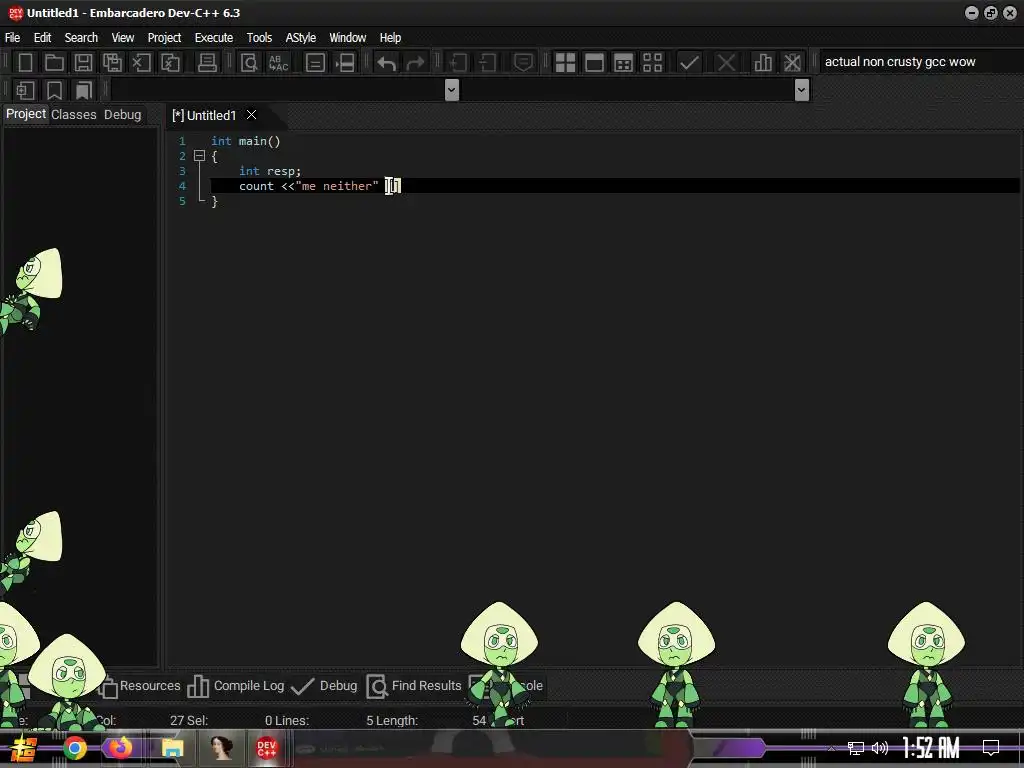The image size is (1024, 768).
Task: Open the Edit menu
Action: click(42, 37)
